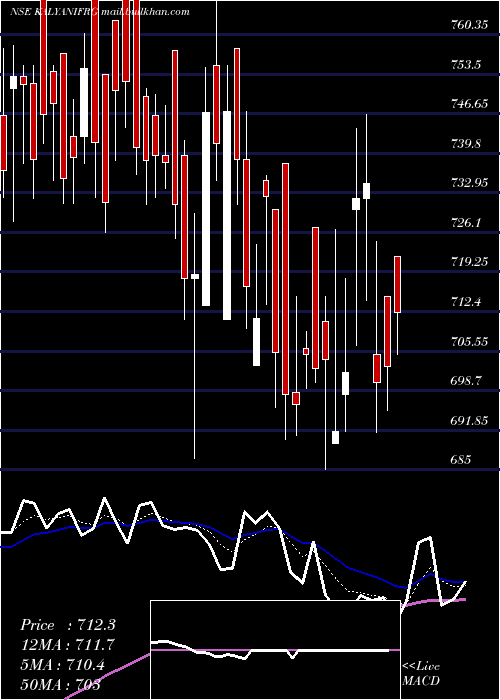
Task: Click the 726.1 price axis label
Action: (466, 223)
